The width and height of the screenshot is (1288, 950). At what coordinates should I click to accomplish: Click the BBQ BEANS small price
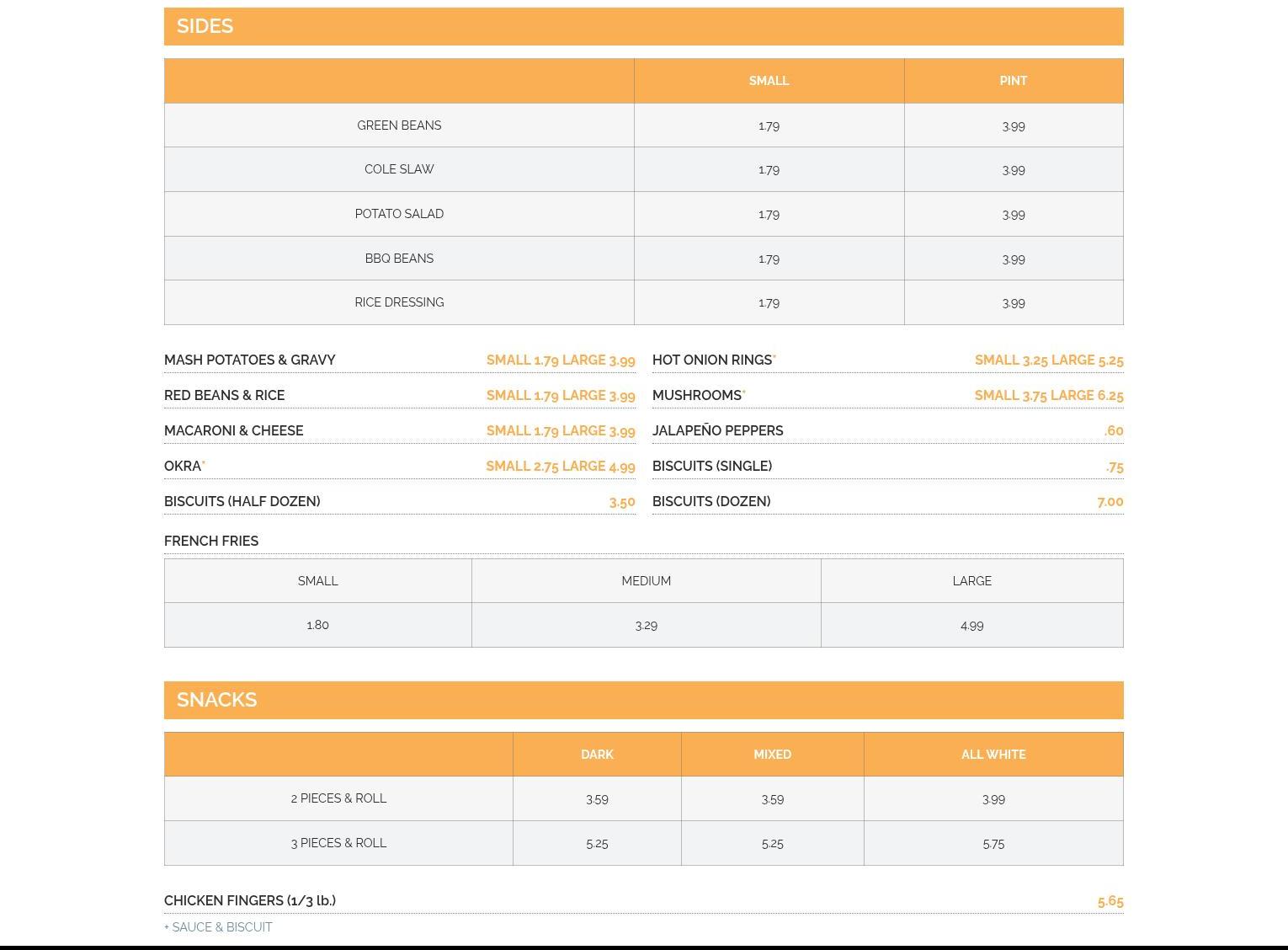click(x=769, y=259)
